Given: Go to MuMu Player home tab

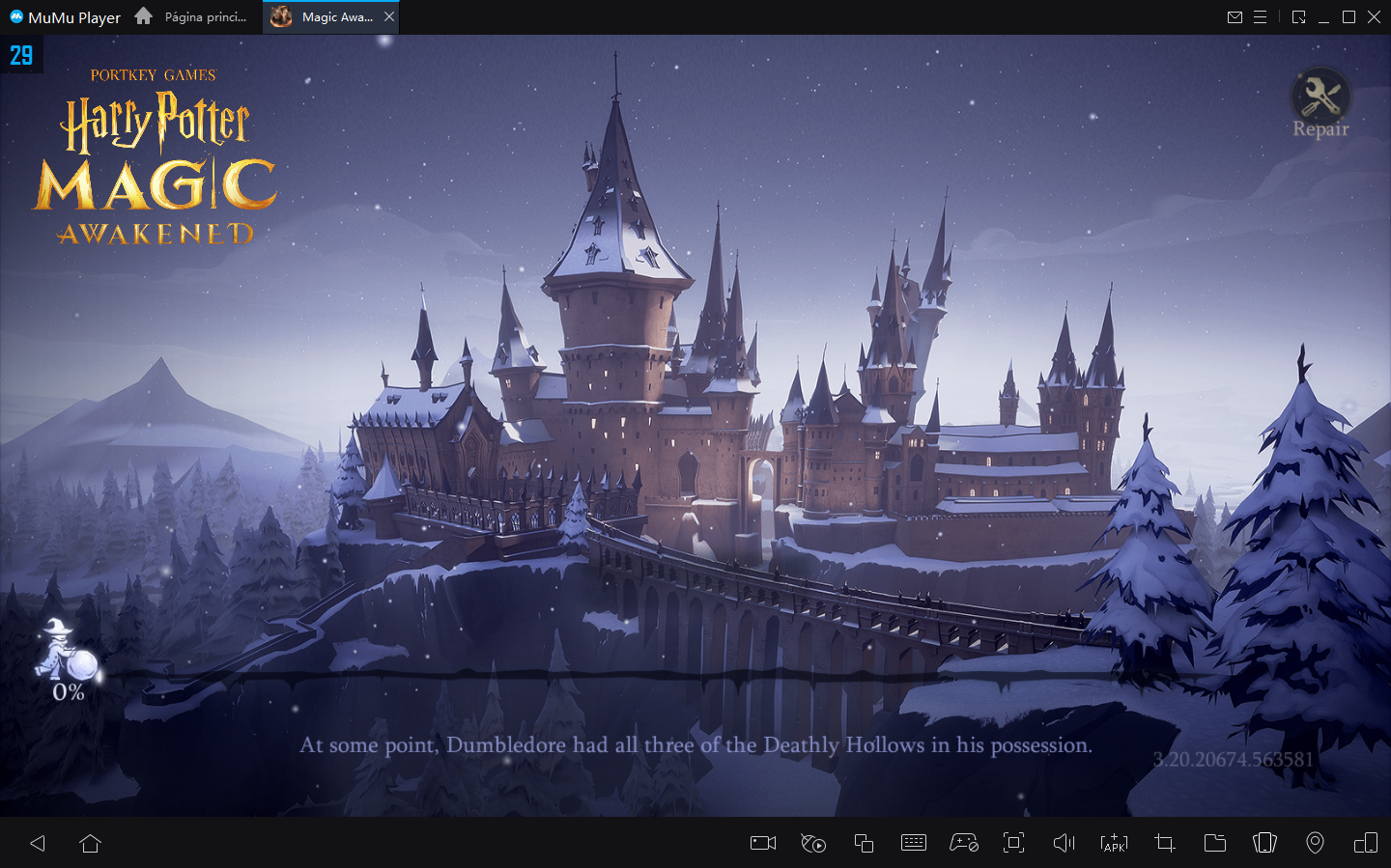Looking at the screenshot, I should coord(144,16).
